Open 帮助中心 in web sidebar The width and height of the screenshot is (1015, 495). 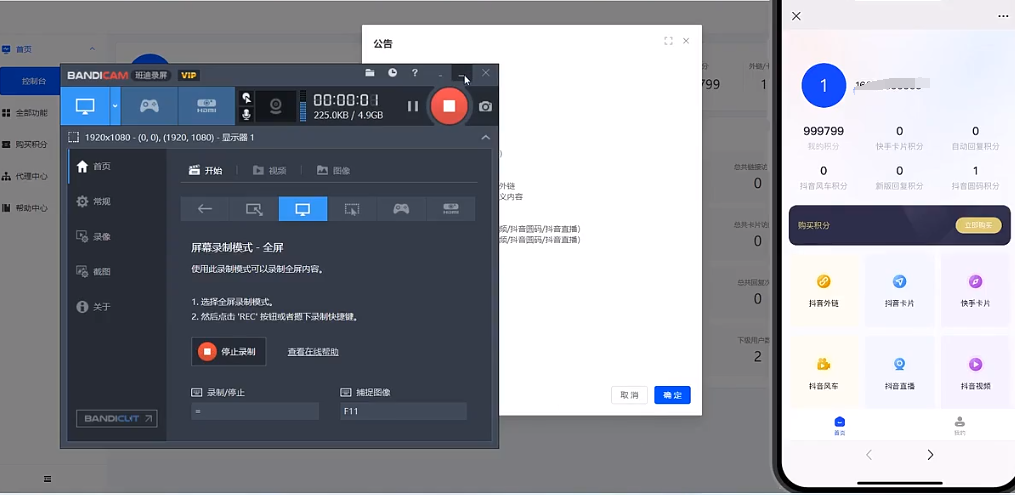(31, 208)
